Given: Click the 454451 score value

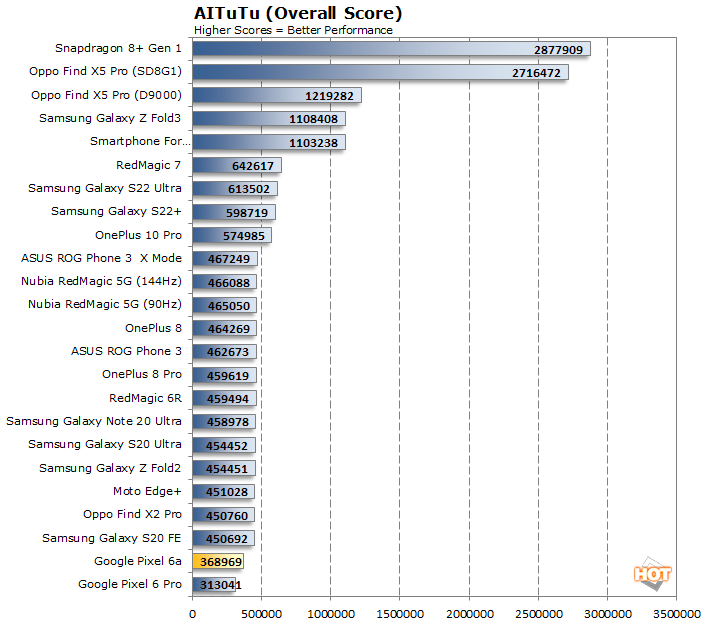Looking at the screenshot, I should coord(227,469).
